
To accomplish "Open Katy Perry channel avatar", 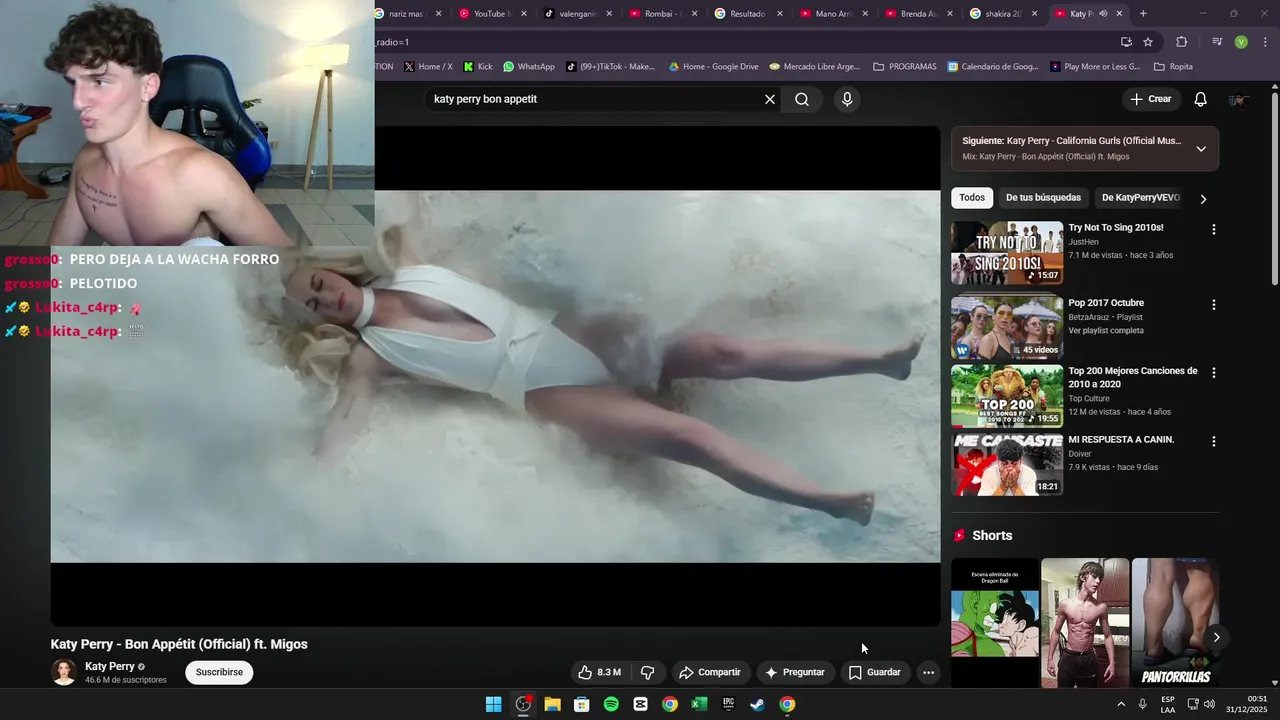I will click(64, 672).
